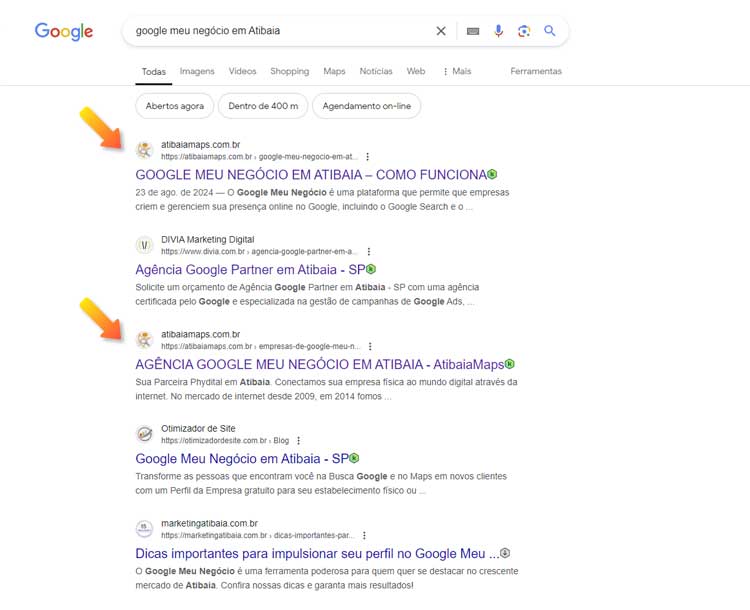The height and width of the screenshot is (610, 750).
Task: Click the marketingatibaia.com.br favicon
Action: tap(144, 529)
